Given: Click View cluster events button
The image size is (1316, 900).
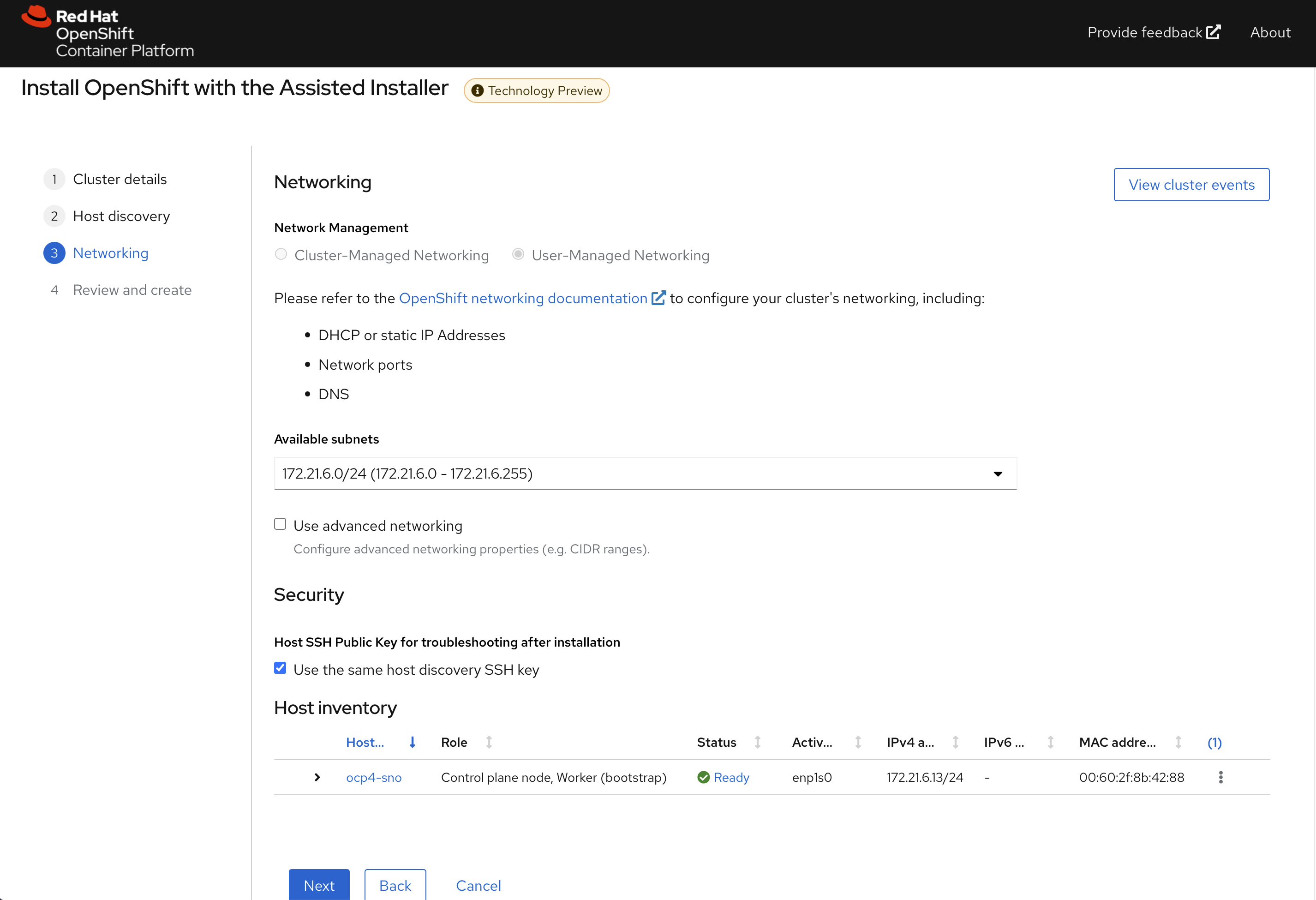Looking at the screenshot, I should coord(1191,185).
